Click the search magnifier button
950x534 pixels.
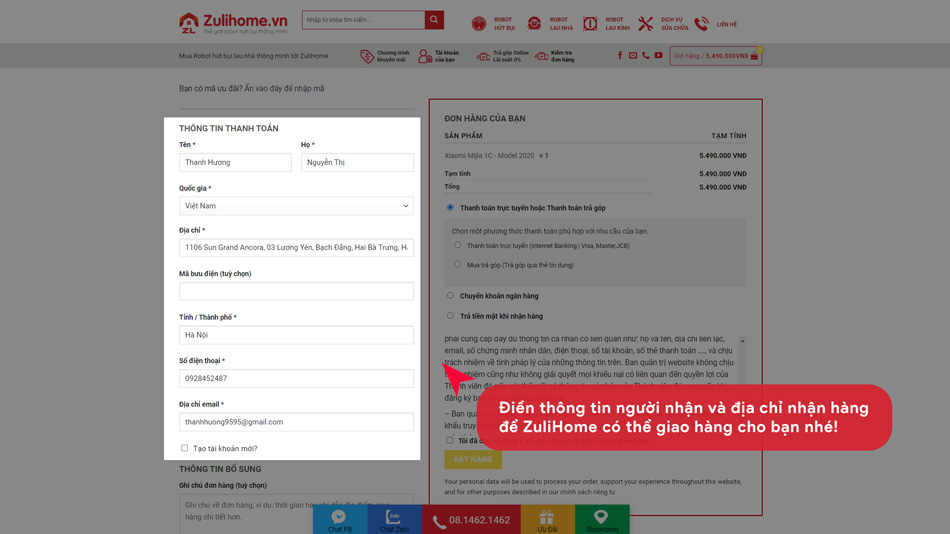(434, 20)
